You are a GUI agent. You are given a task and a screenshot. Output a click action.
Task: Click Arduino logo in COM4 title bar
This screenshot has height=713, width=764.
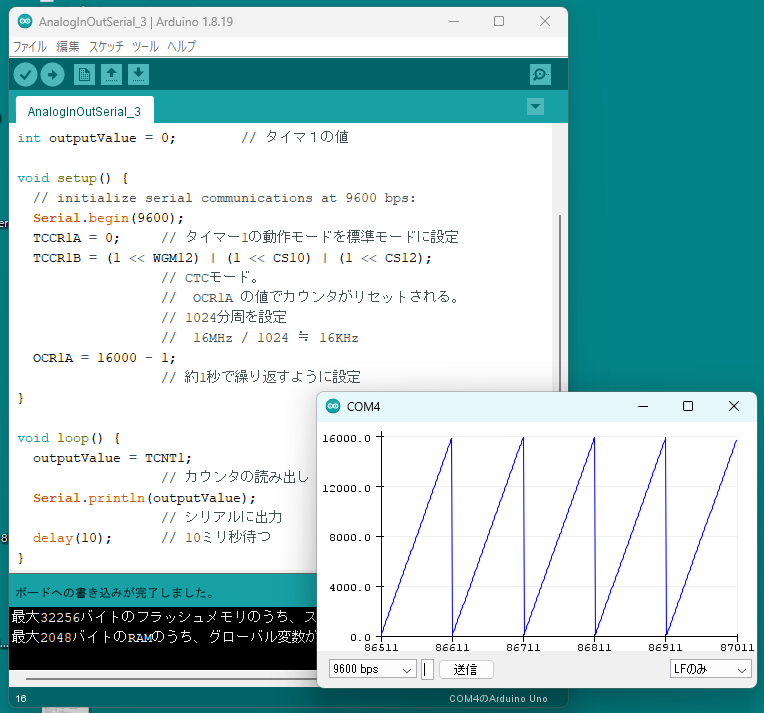coord(333,407)
